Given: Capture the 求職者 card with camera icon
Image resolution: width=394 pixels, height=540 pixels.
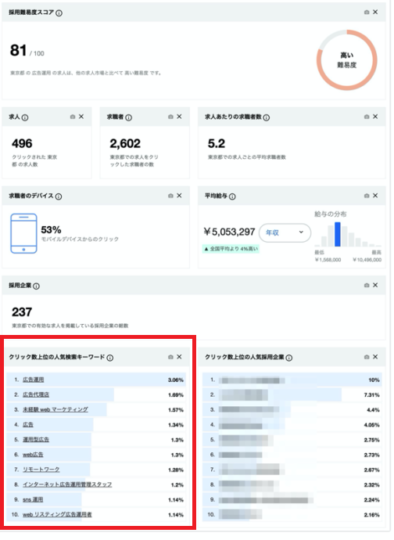Looking at the screenshot, I should click(x=170, y=117).
